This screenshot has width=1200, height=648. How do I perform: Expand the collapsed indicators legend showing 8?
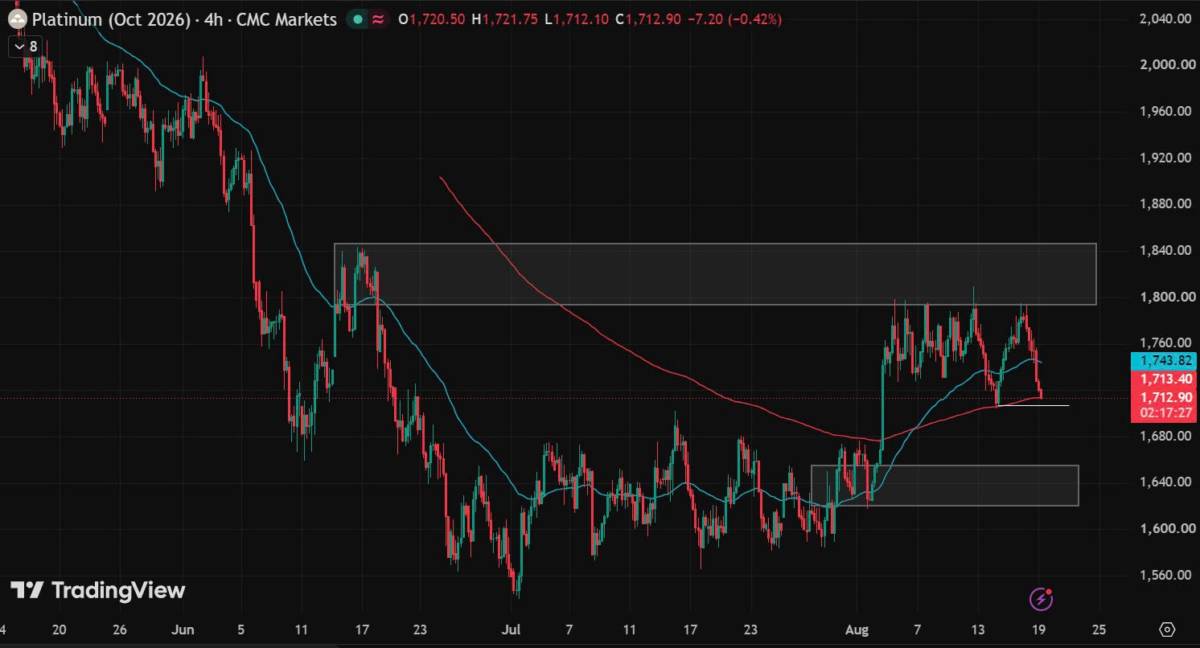pos(24,46)
